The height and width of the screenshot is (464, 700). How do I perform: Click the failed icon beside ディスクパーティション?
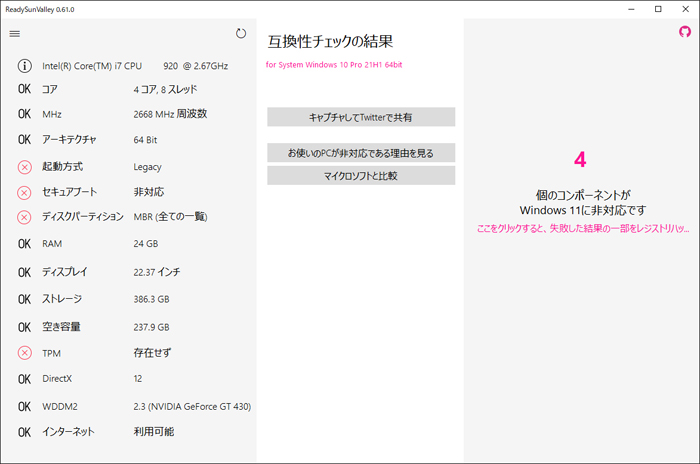tap(25, 217)
